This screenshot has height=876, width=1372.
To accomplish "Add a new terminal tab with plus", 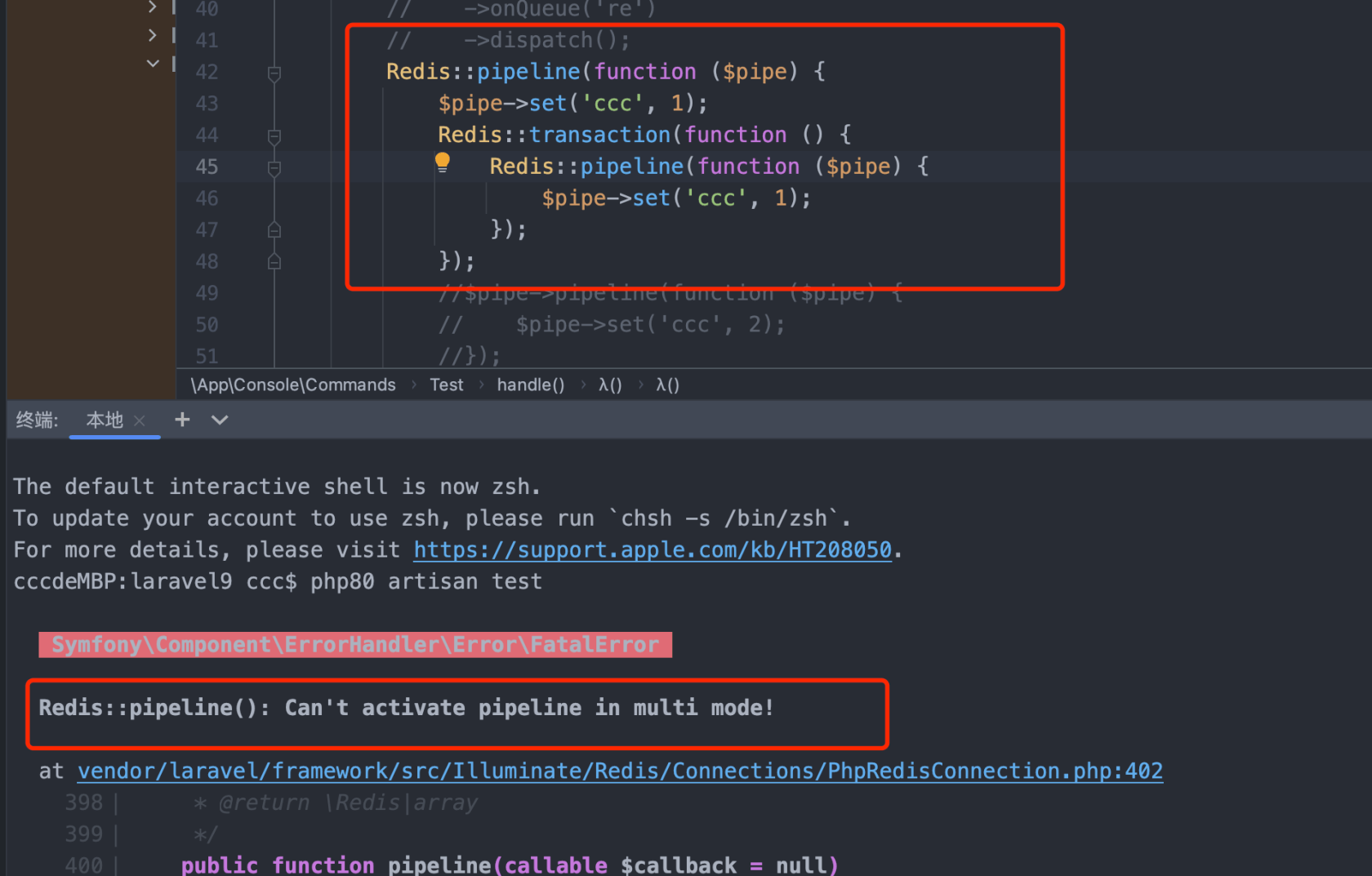I will coord(182,420).
